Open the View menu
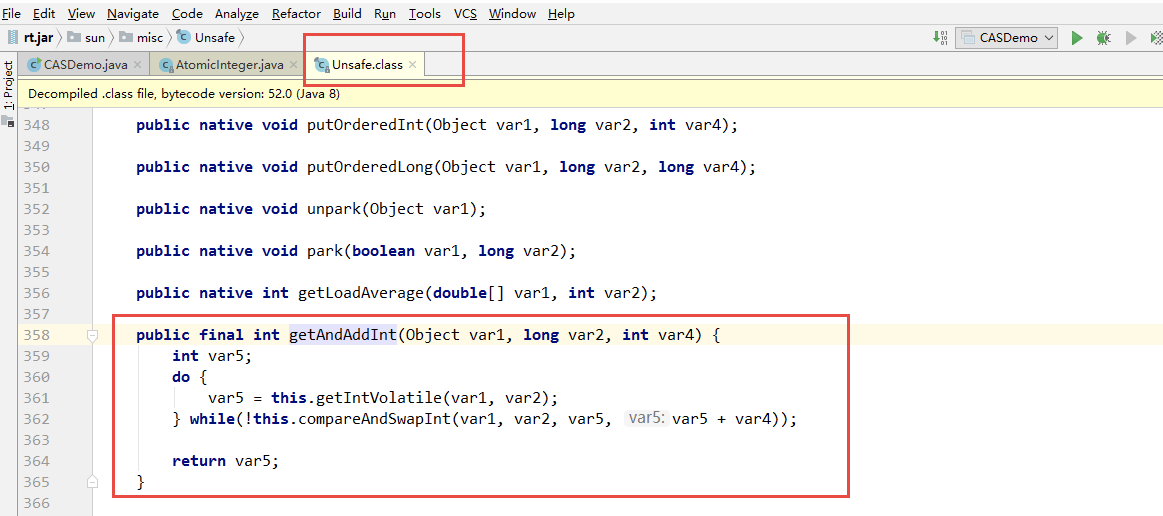This screenshot has width=1163, height=516. [x=81, y=13]
